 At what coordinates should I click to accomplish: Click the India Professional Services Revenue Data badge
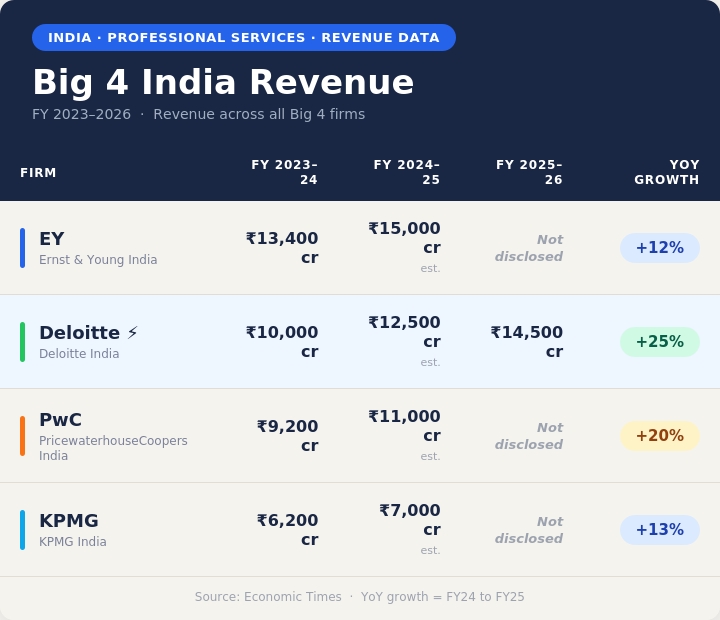244,38
